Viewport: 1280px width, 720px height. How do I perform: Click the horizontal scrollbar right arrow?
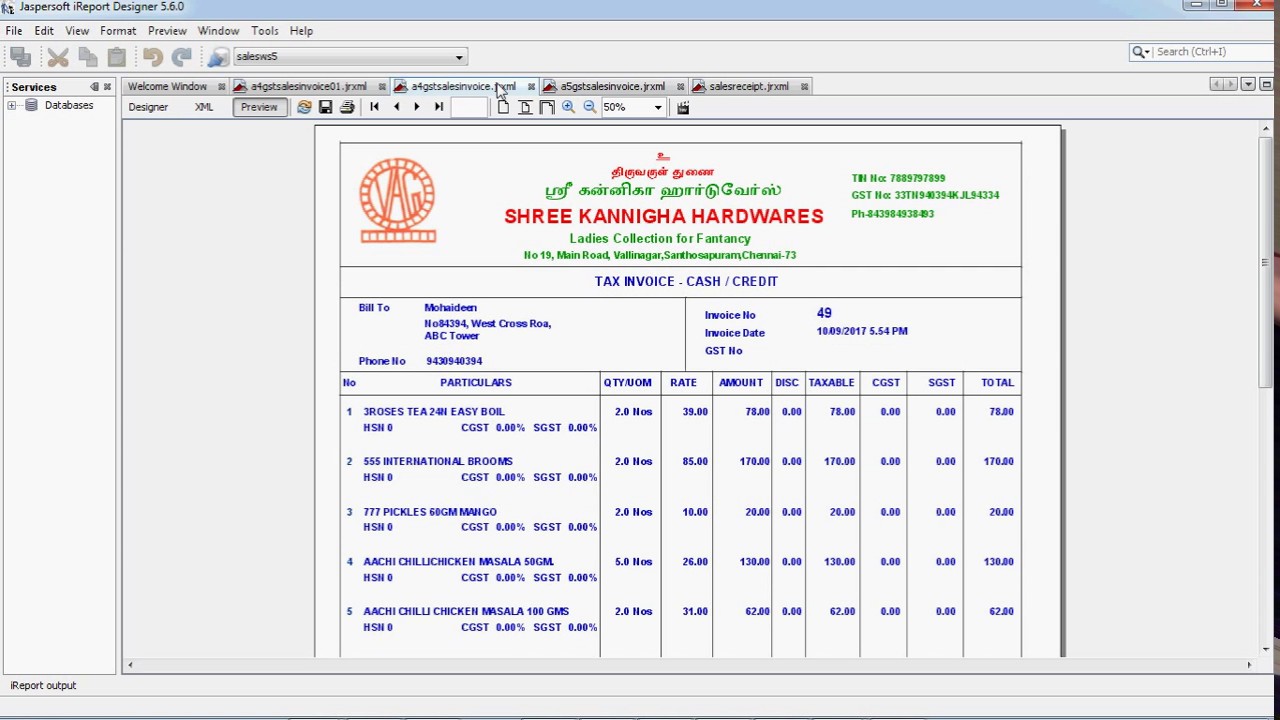coord(1248,665)
